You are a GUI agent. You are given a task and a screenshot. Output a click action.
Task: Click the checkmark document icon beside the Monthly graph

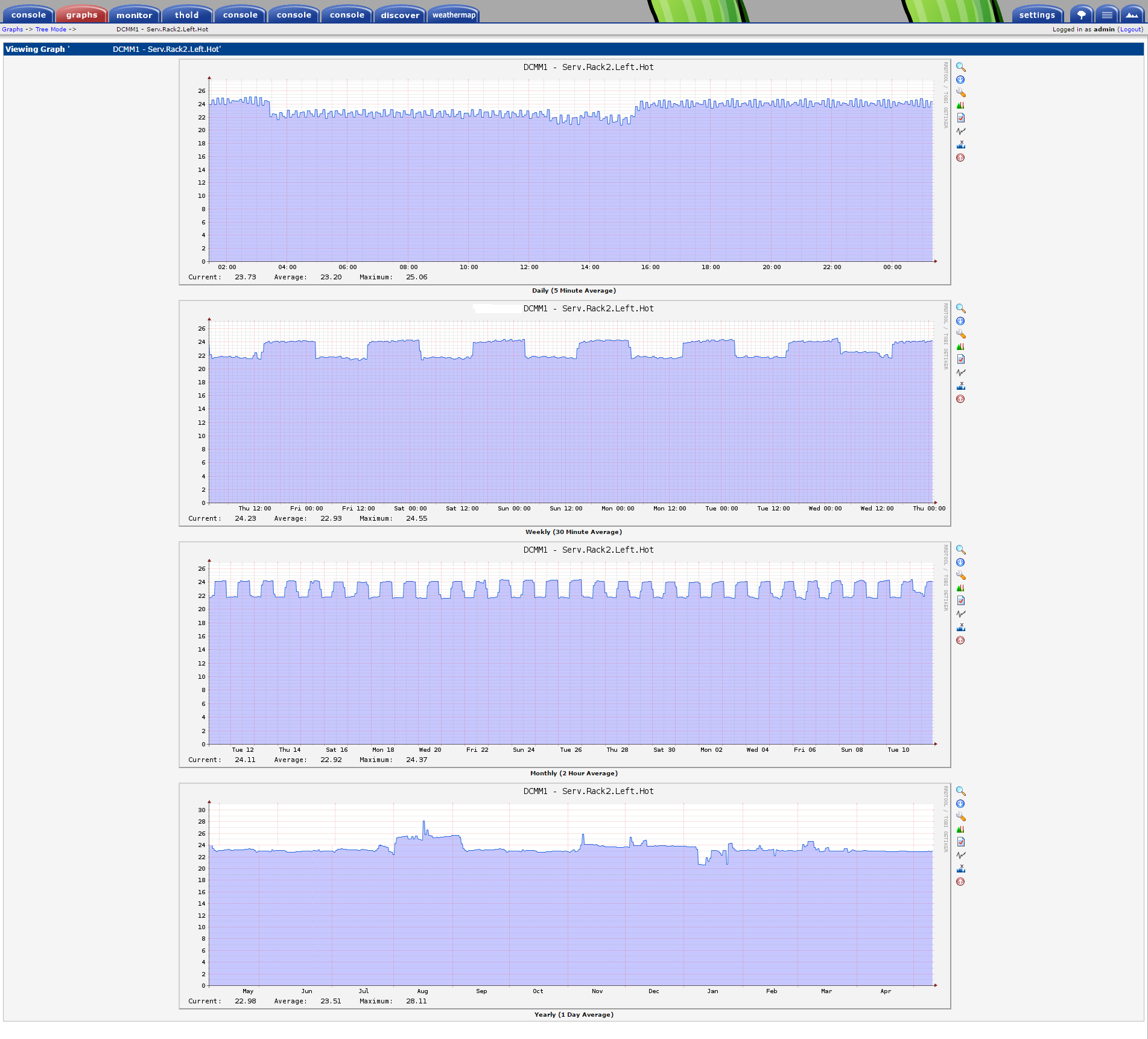960,601
